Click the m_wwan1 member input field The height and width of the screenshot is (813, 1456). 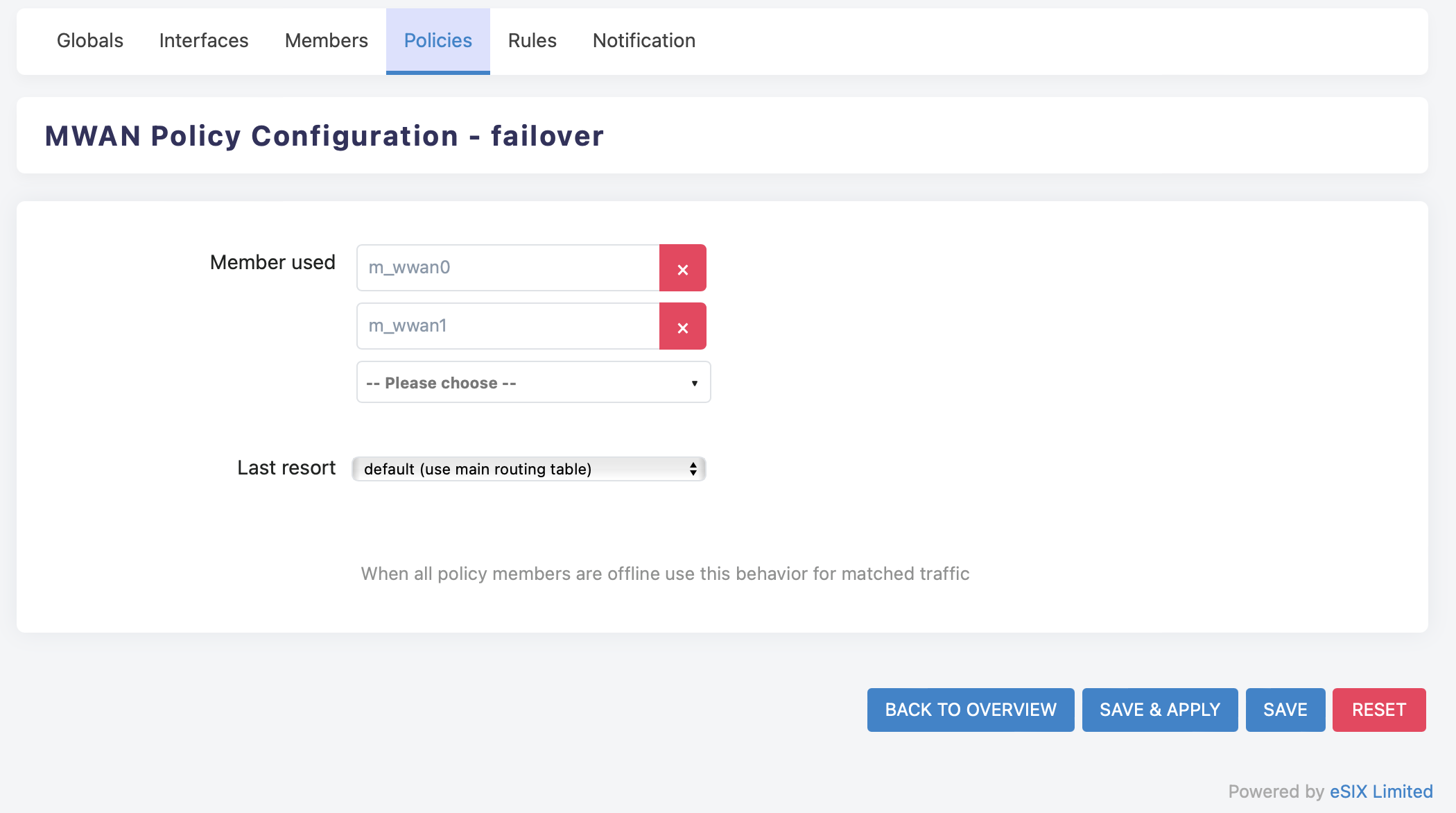point(508,326)
